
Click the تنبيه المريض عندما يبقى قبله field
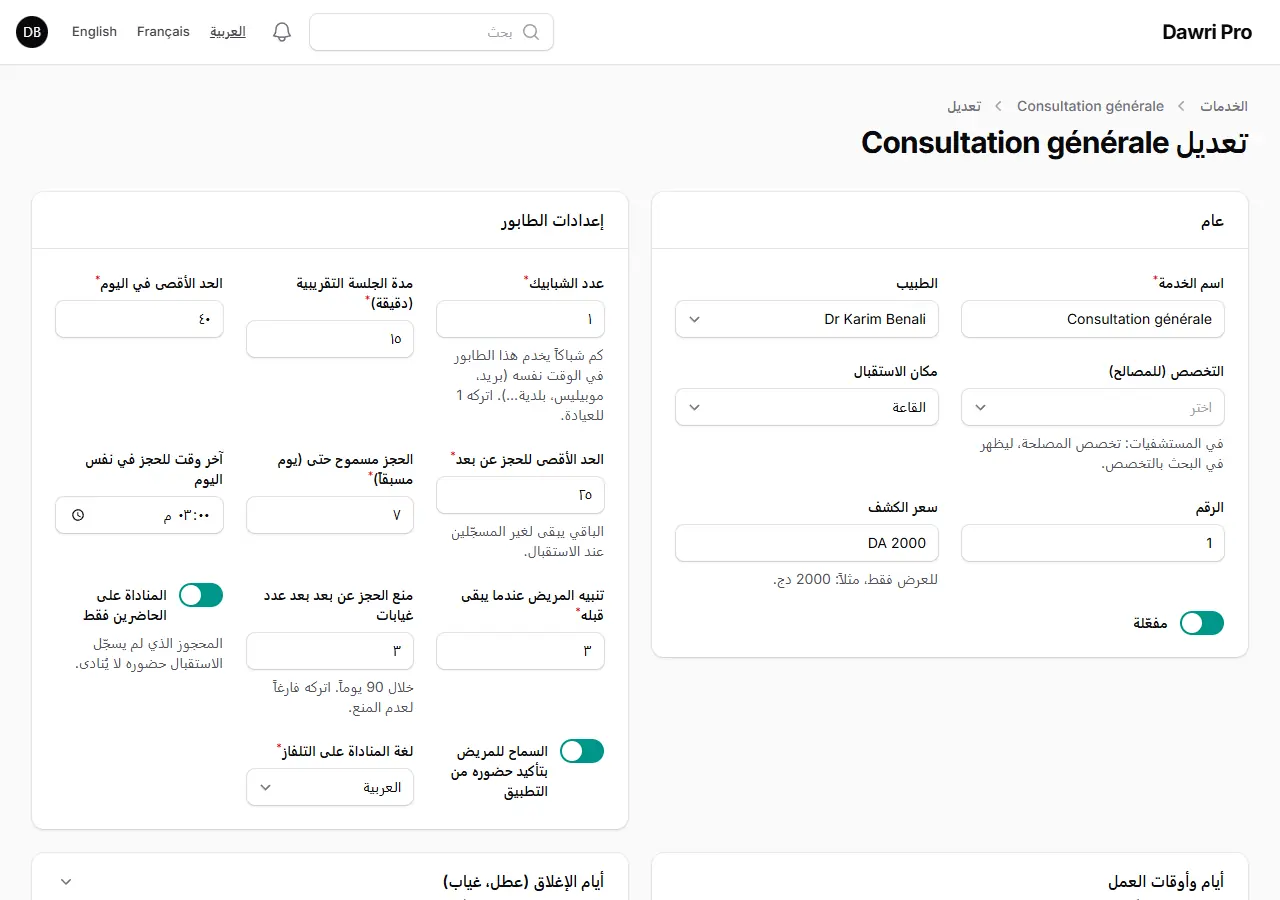520,651
